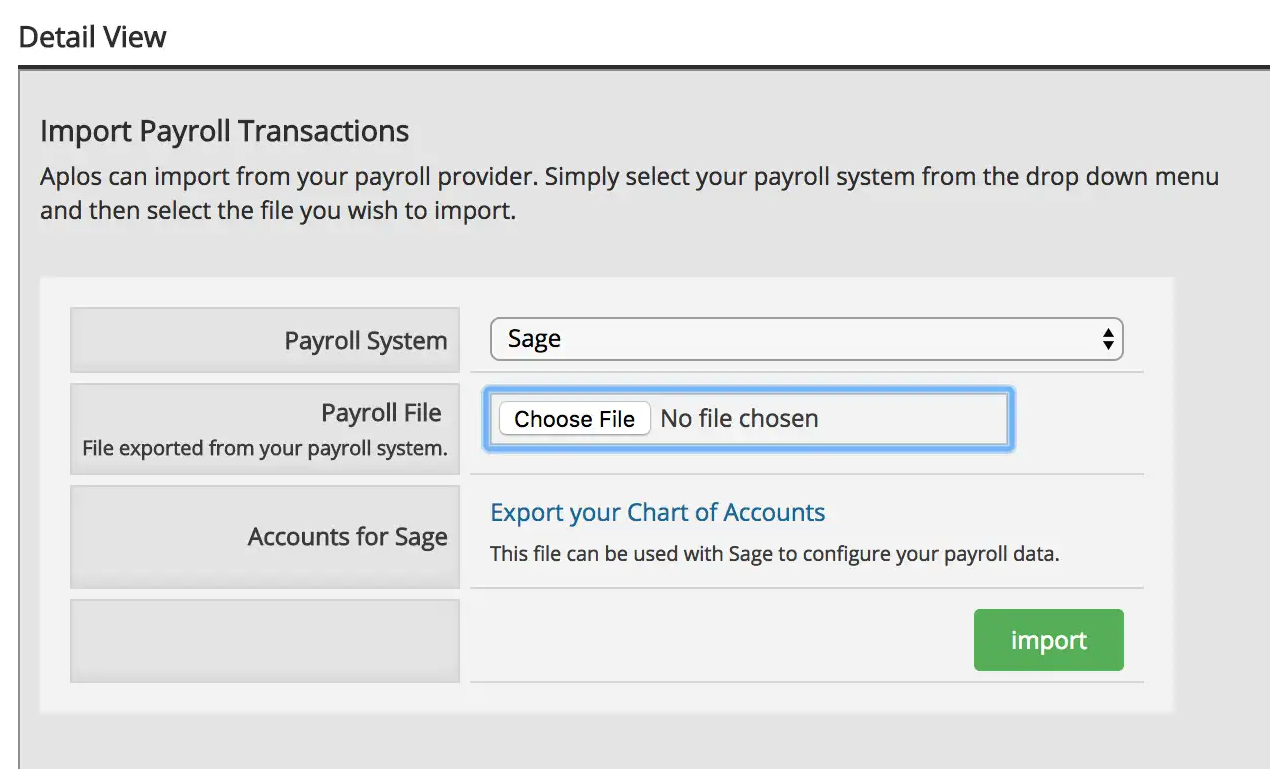This screenshot has width=1270, height=769.
Task: Click the Detail View heading
Action: coord(93,37)
